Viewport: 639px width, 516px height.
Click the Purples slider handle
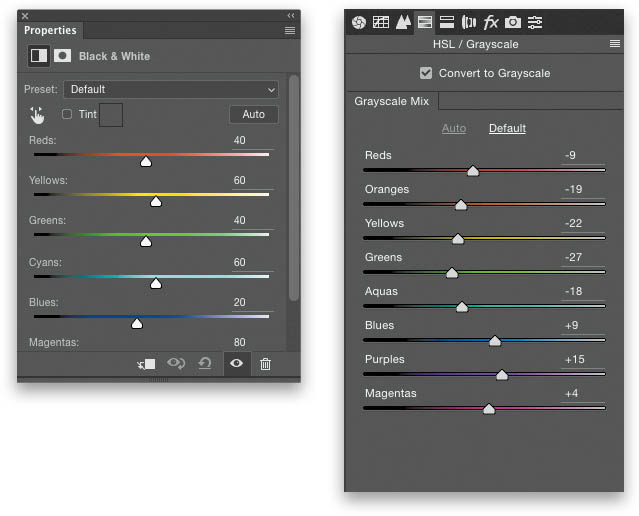[x=502, y=375]
